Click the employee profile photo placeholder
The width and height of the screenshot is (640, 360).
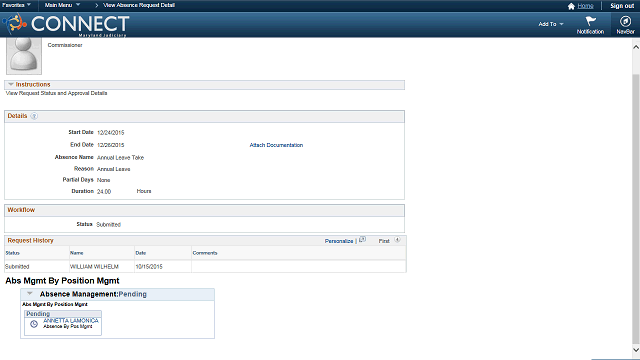24,56
